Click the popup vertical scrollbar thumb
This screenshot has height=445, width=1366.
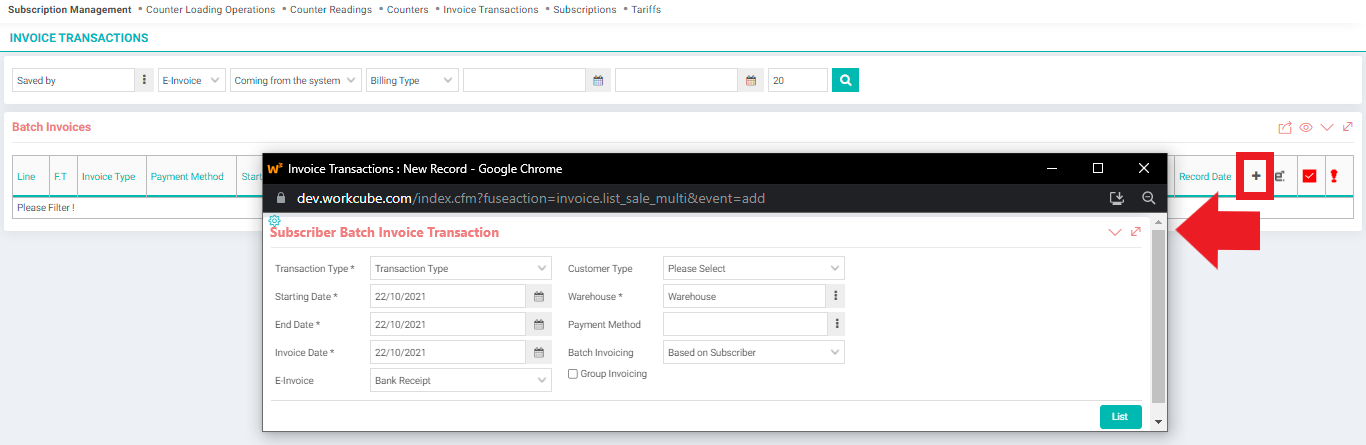click(1158, 315)
